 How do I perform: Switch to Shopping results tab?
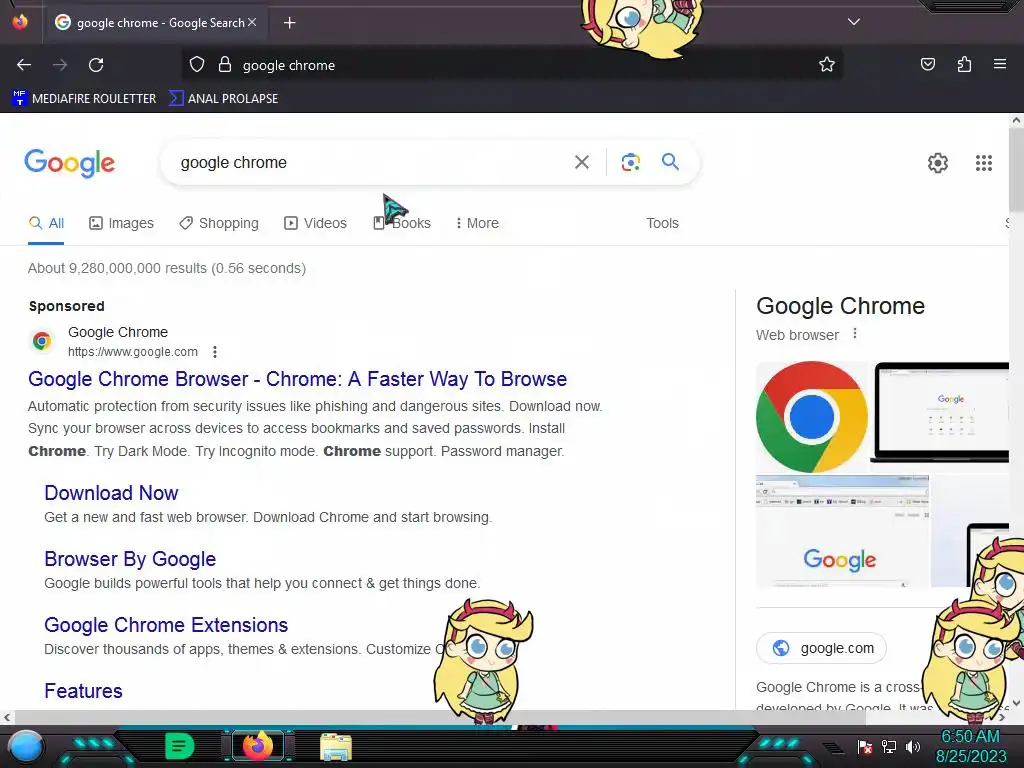[x=219, y=223]
